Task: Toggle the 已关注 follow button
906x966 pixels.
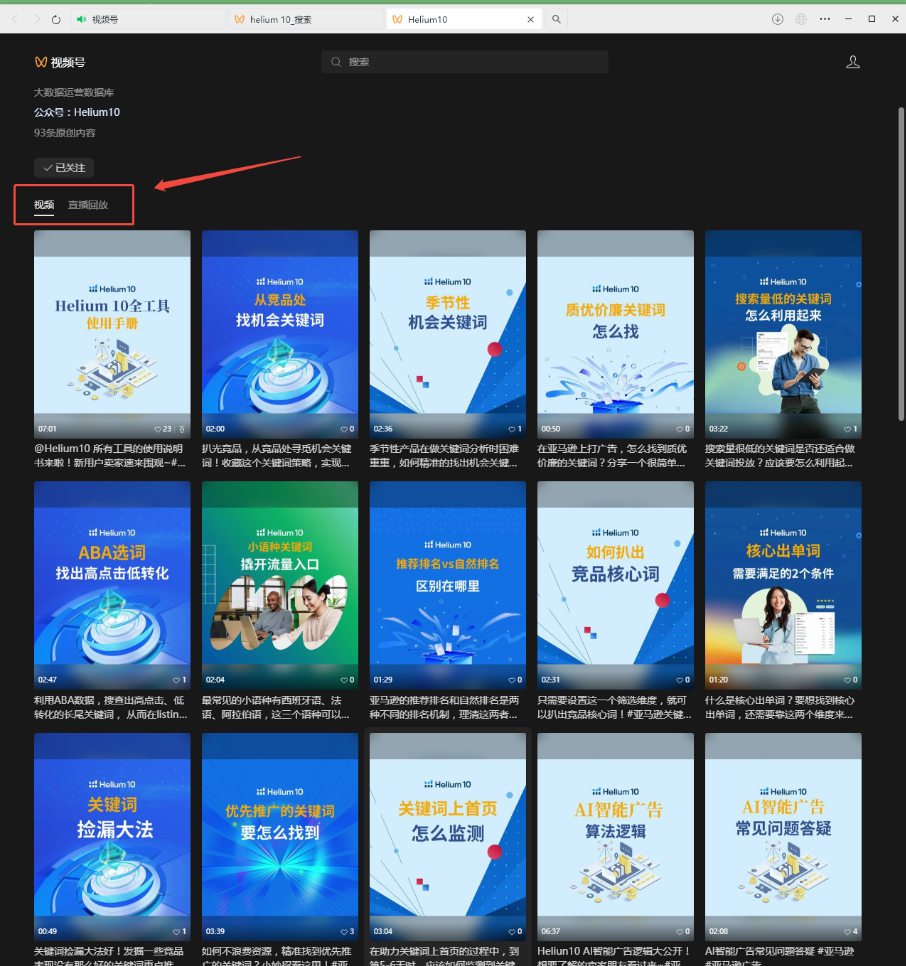Action: coord(64,168)
